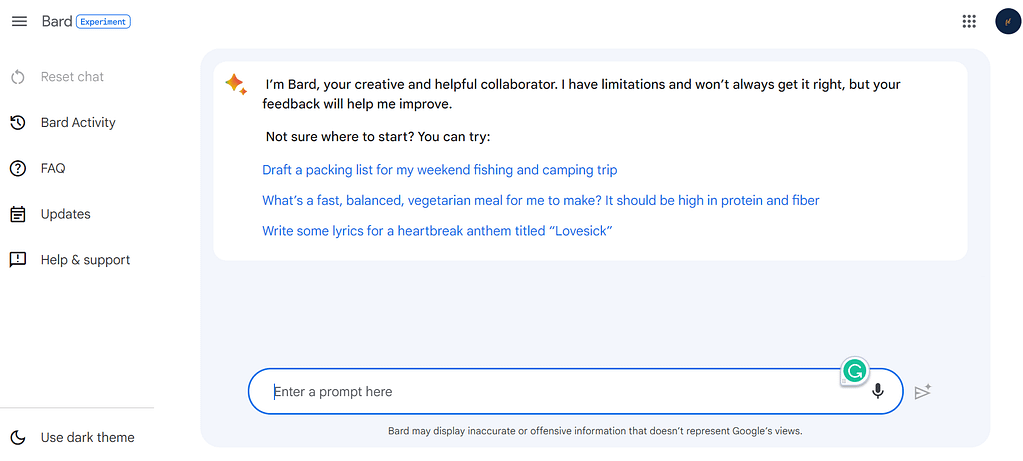Image resolution: width=1023 pixels, height=461 pixels.
Task: Click the FAQ question mark icon
Action: point(18,168)
